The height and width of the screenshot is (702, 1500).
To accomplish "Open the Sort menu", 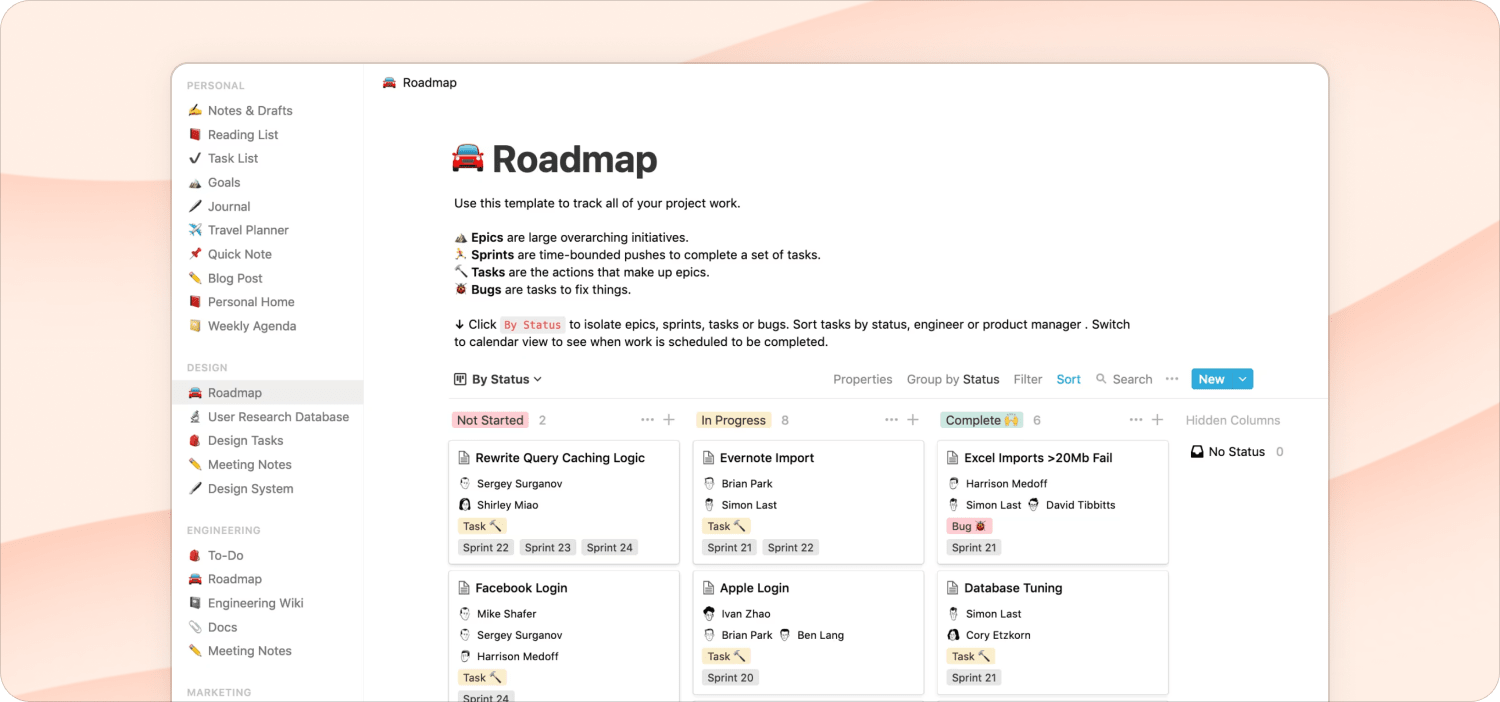I will pos(1069,380).
